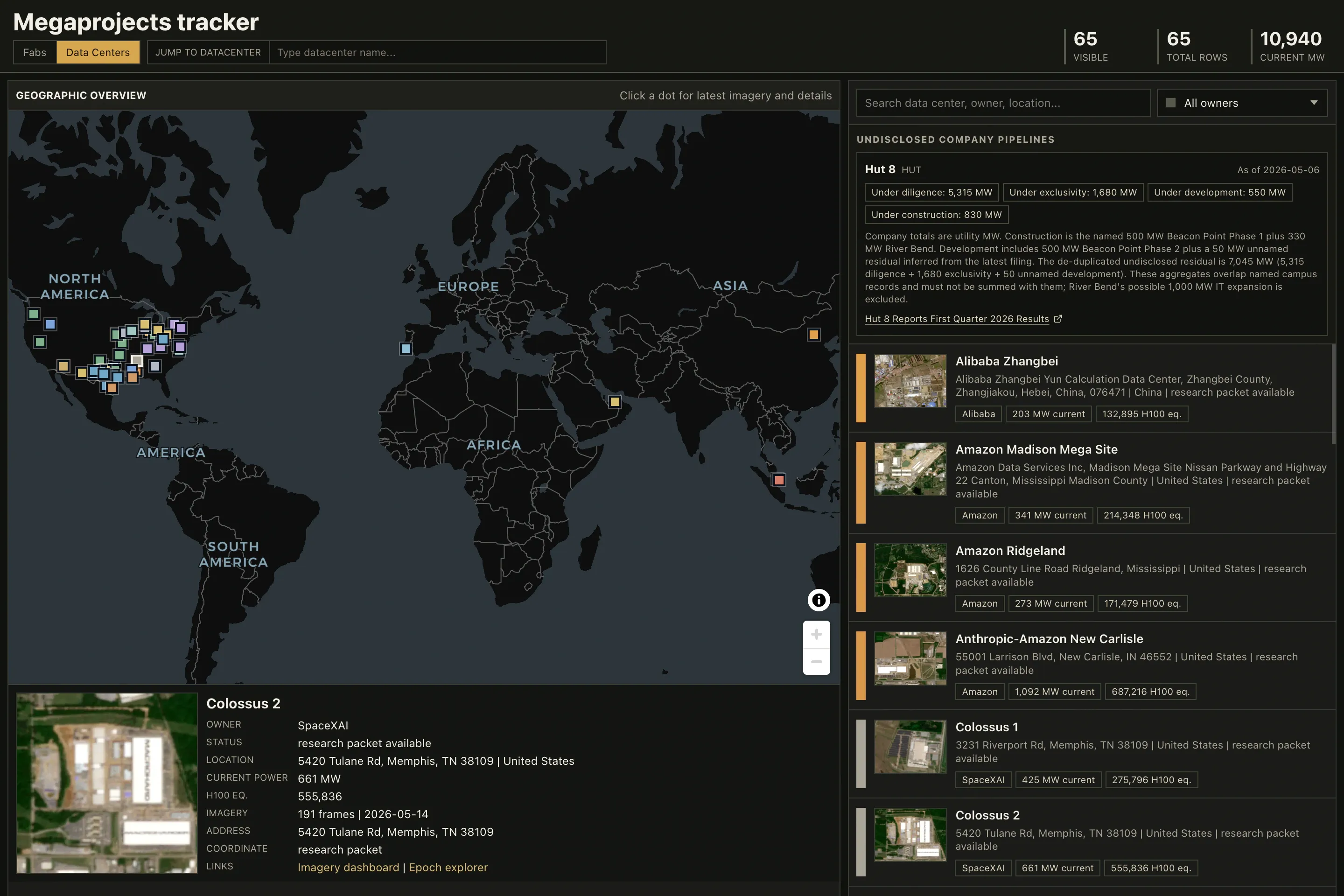This screenshot has height=896, width=1344.
Task: Select the blue marker near Portugal
Action: 406,348
